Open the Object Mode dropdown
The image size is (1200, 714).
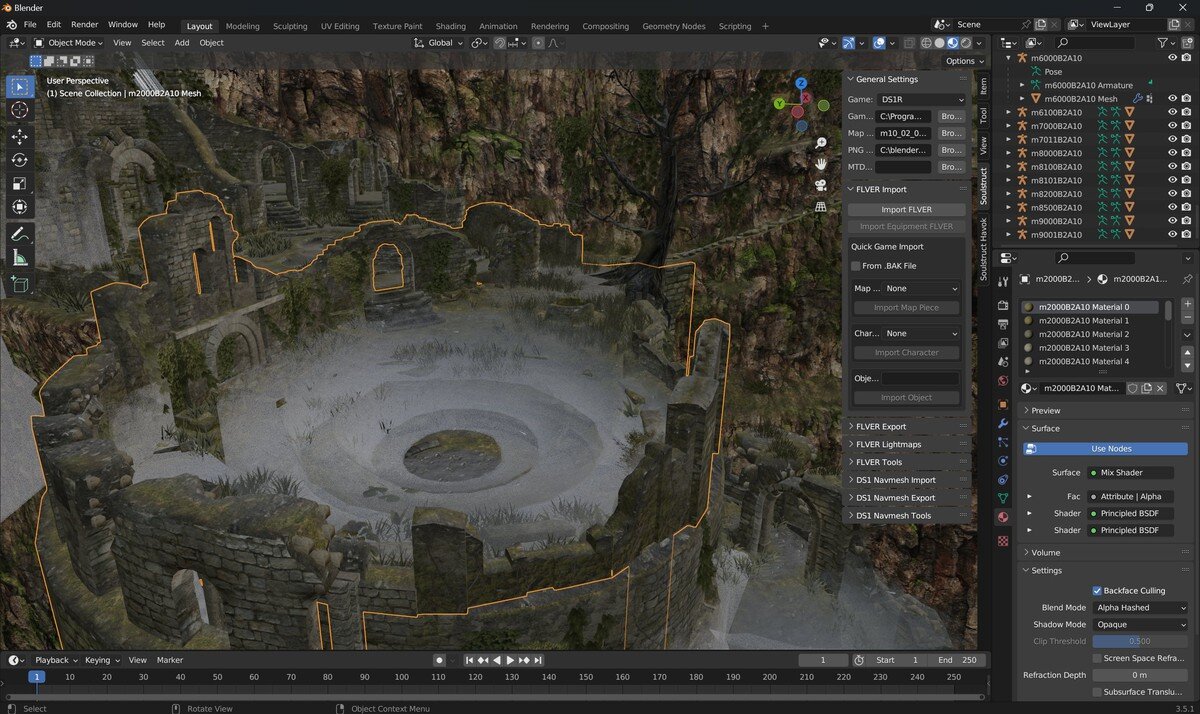click(69, 43)
